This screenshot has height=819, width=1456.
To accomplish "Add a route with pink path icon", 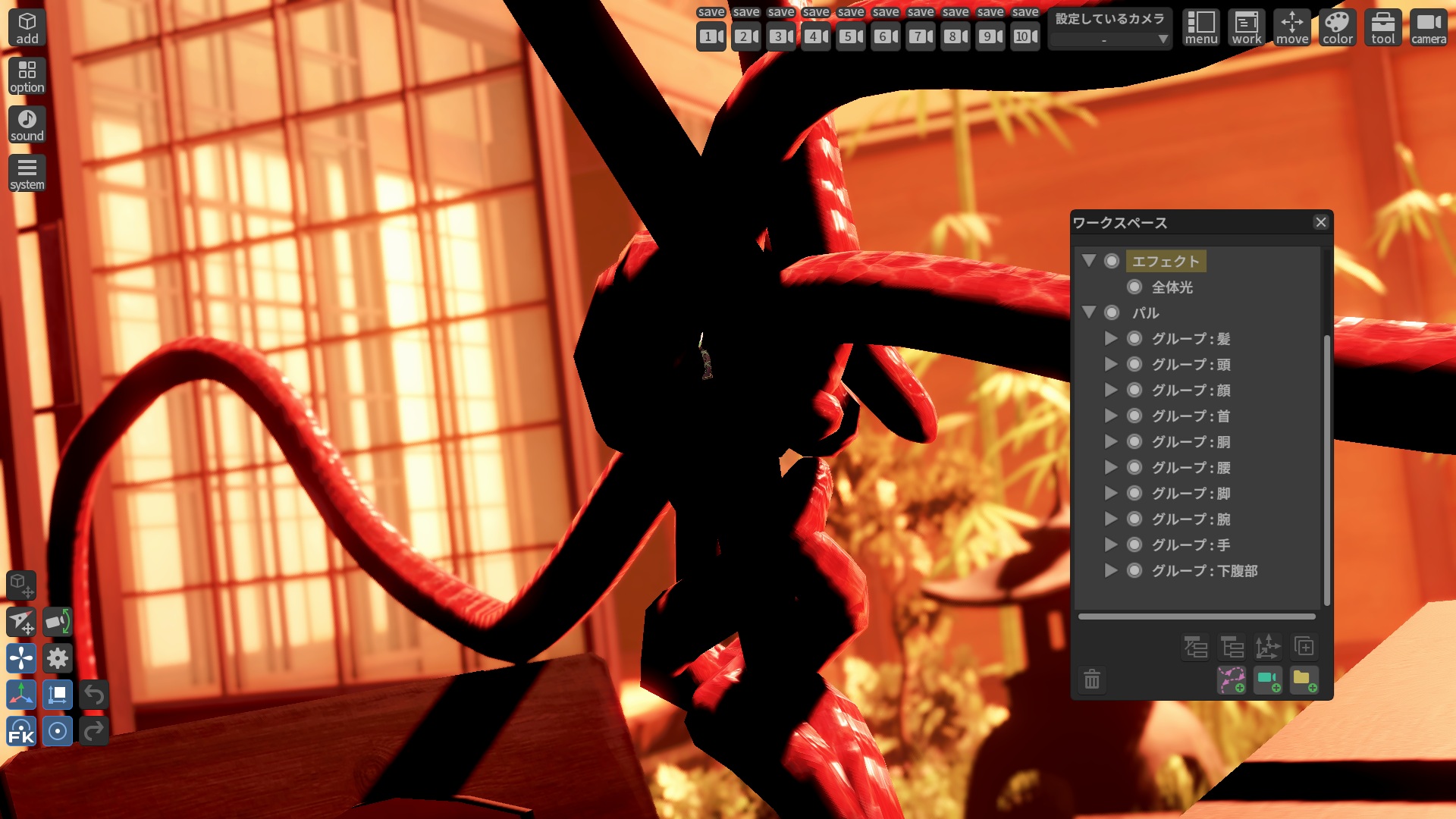I will pos(1232,679).
